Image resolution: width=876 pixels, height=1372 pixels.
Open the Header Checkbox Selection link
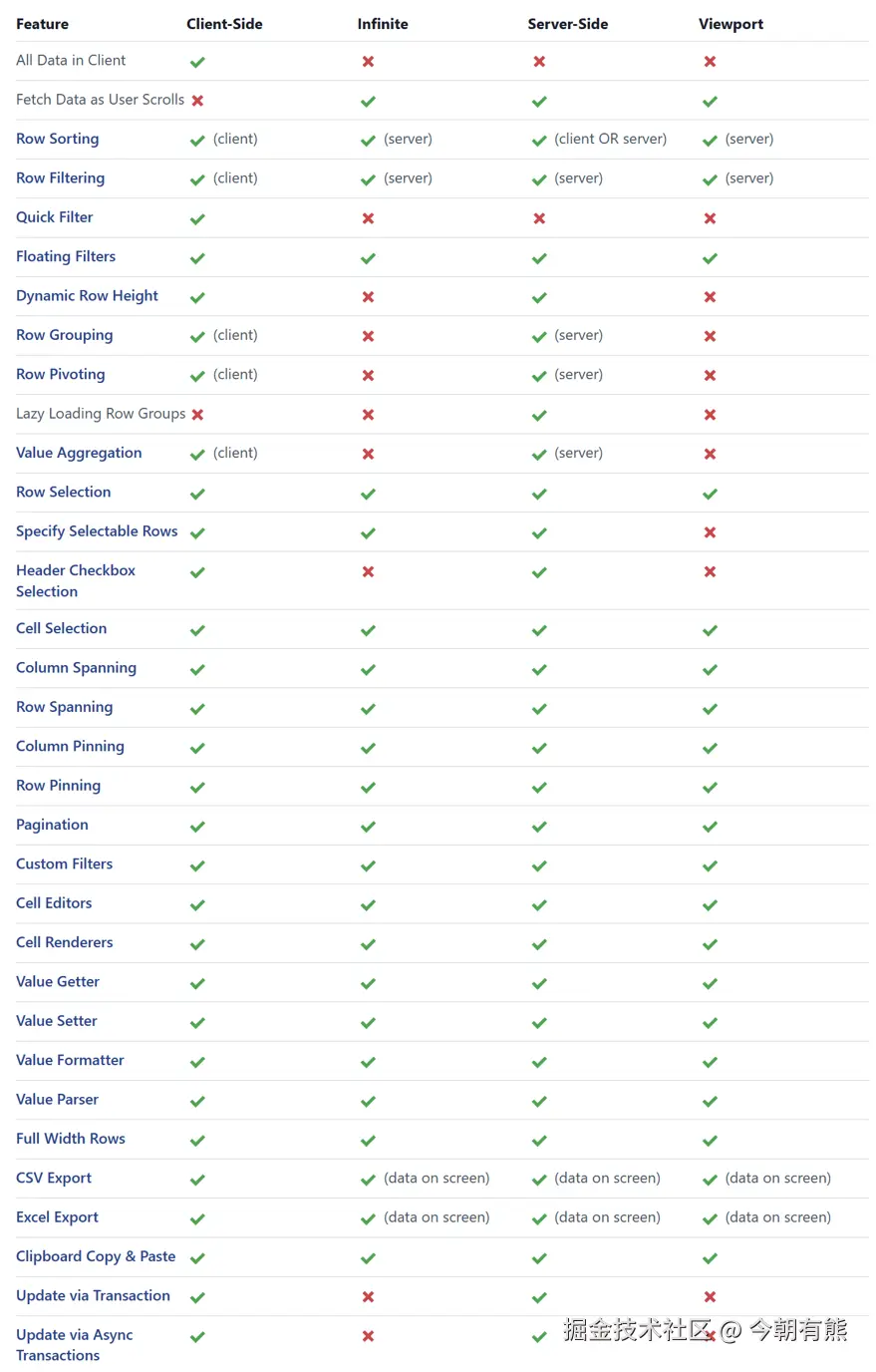click(x=75, y=580)
